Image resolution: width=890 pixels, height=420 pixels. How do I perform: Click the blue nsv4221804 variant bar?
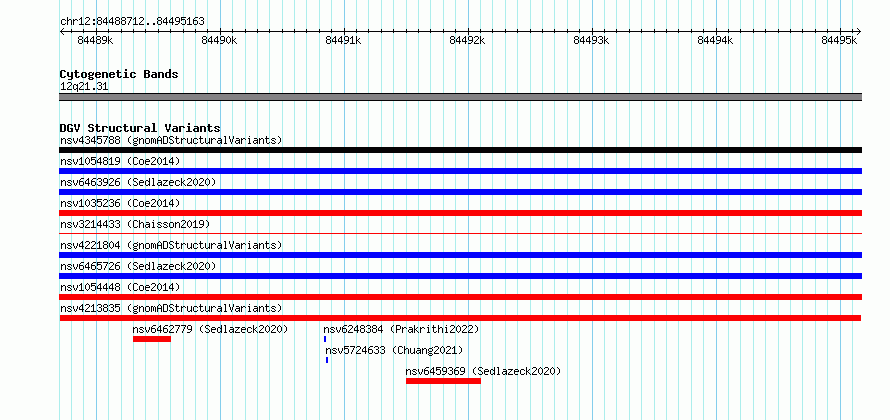point(460,255)
